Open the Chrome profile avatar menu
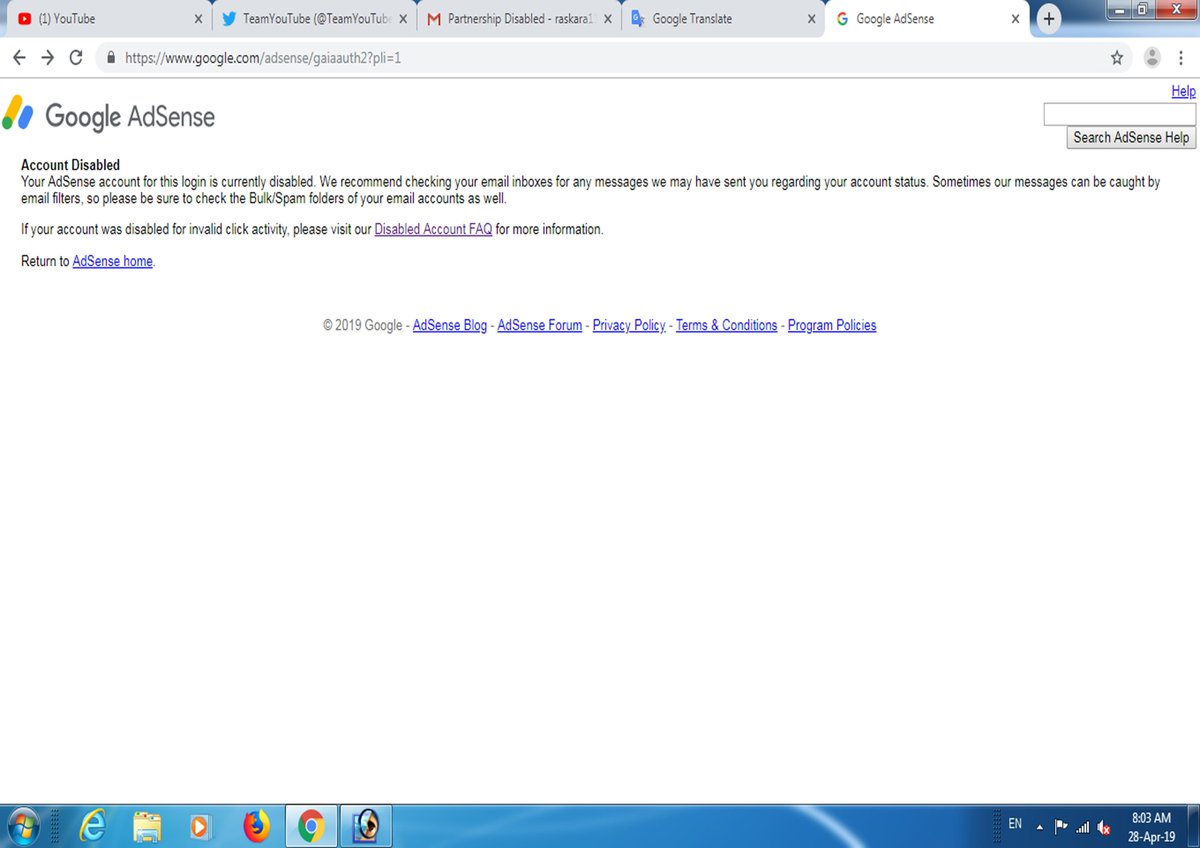 point(1152,58)
